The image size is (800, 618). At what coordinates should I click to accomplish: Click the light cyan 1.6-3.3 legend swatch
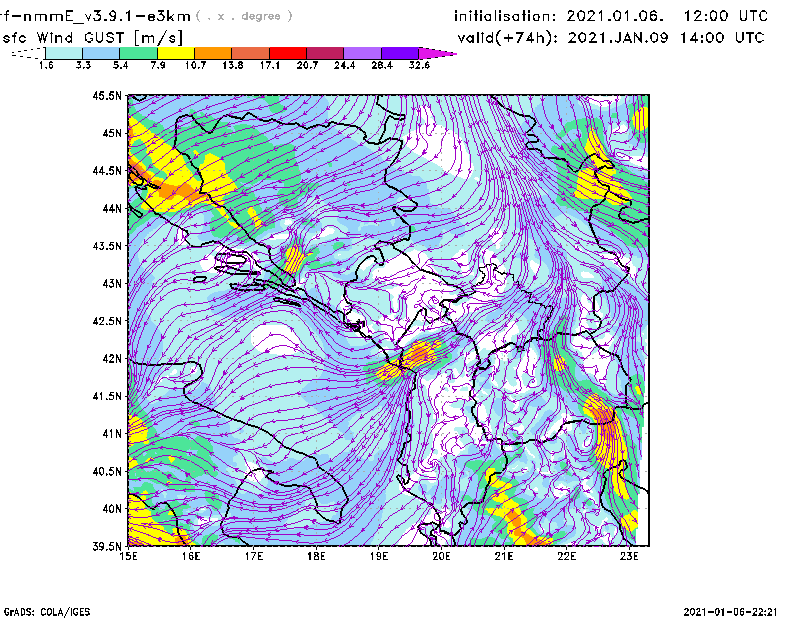coord(64,53)
